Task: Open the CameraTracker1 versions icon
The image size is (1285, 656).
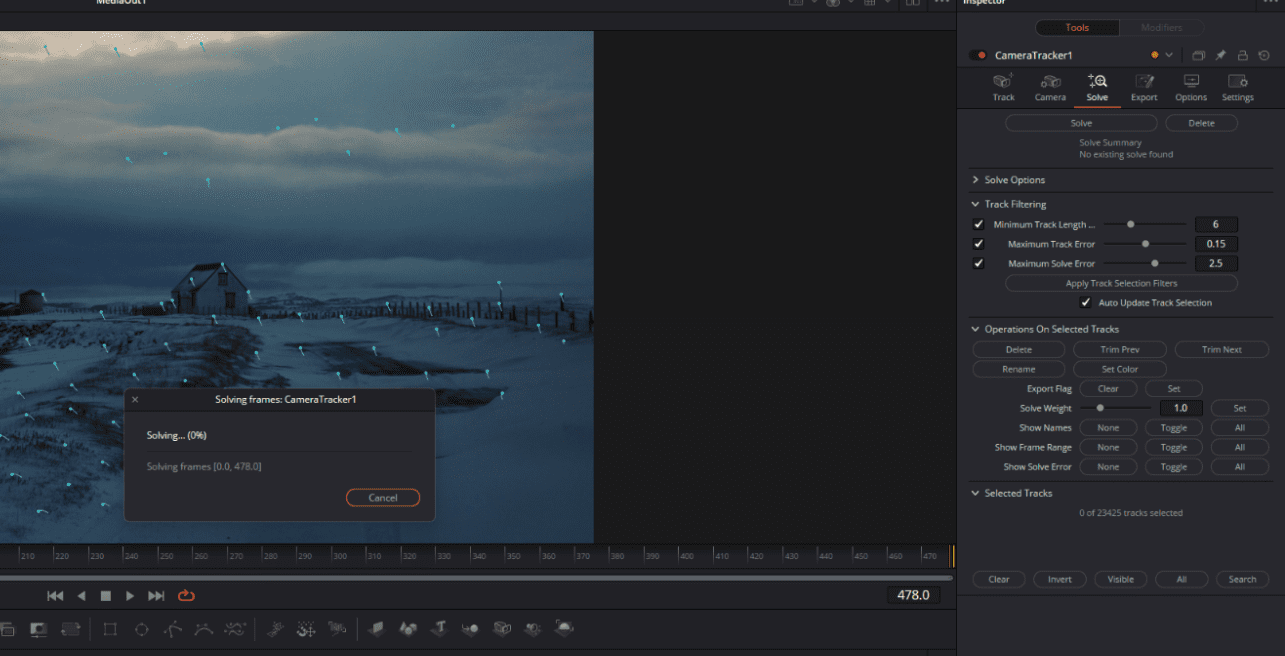Action: pos(1198,56)
